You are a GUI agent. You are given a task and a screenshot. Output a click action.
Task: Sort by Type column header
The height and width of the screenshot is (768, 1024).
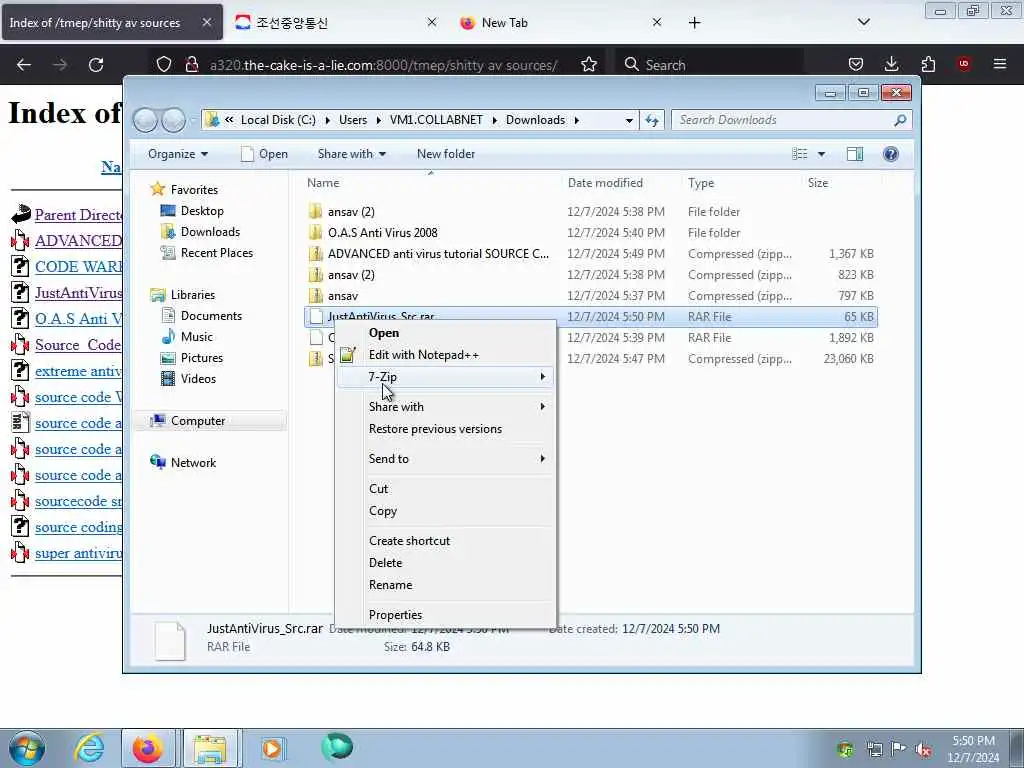pyautogui.click(x=701, y=183)
